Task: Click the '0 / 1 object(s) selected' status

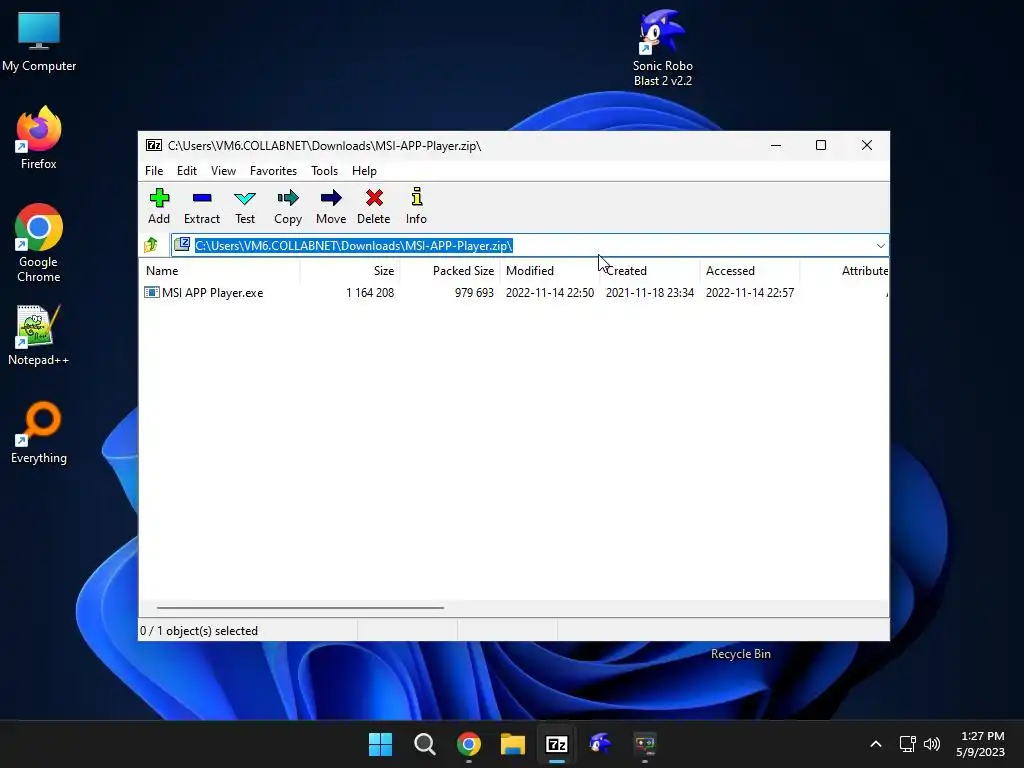Action: [x=199, y=631]
